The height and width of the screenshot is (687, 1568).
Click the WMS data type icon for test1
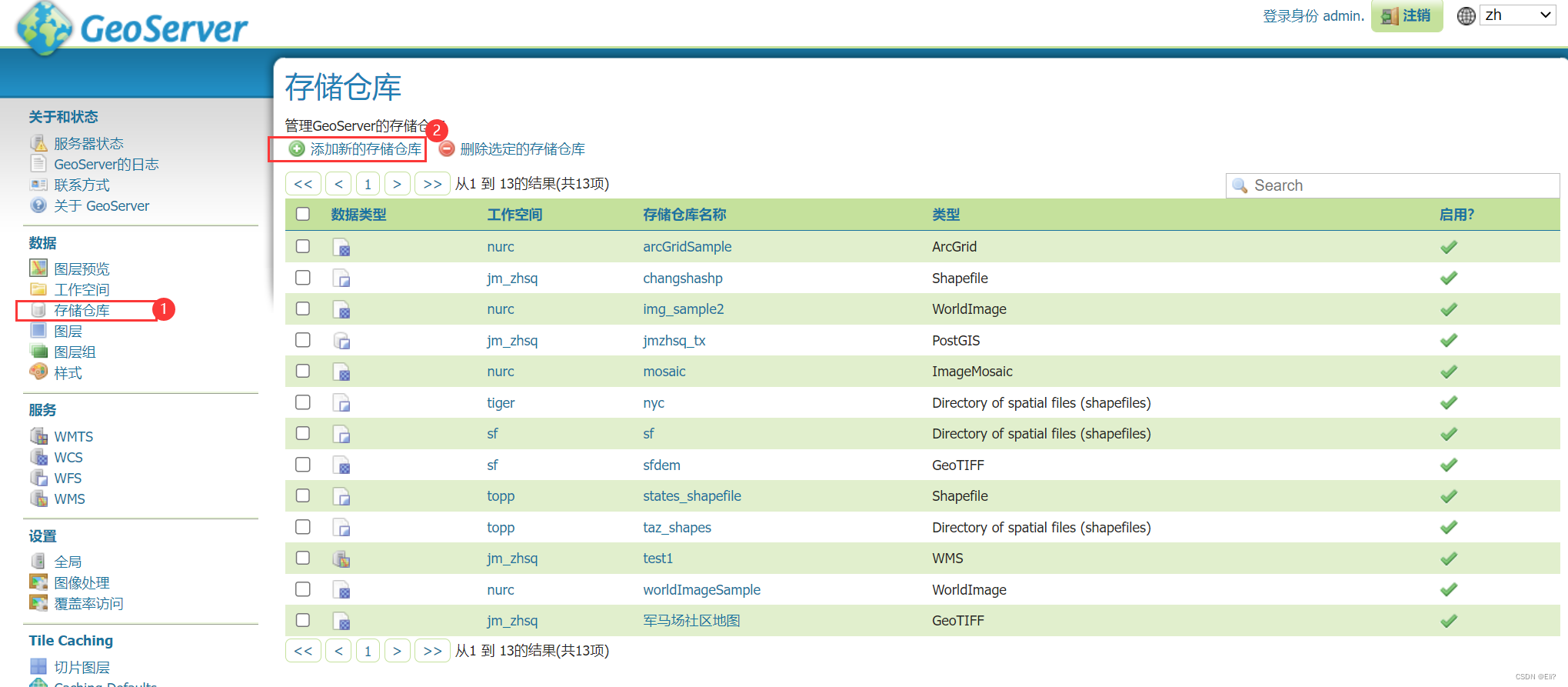(x=341, y=559)
